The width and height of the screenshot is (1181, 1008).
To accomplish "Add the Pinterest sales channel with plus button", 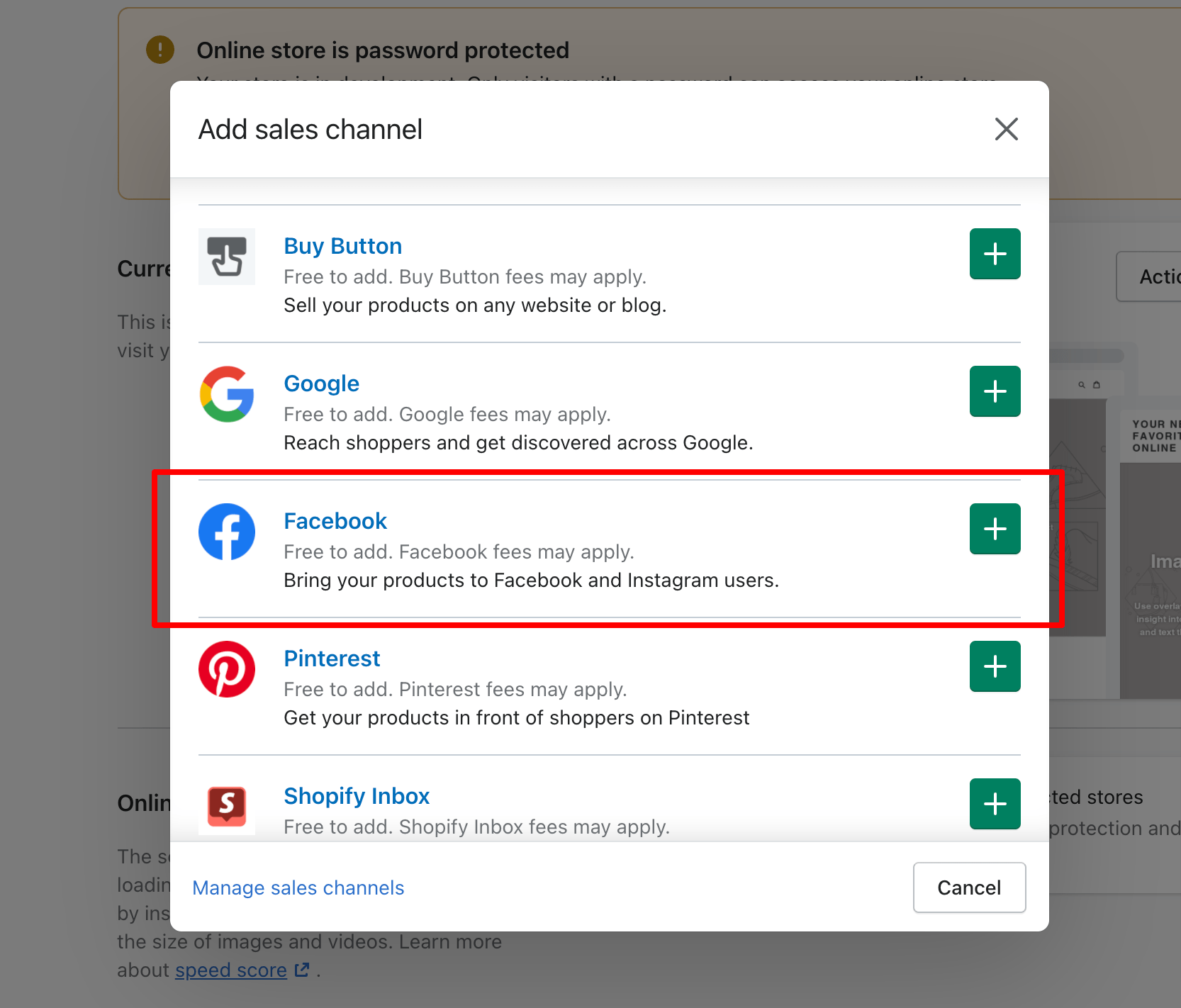I will 994,666.
